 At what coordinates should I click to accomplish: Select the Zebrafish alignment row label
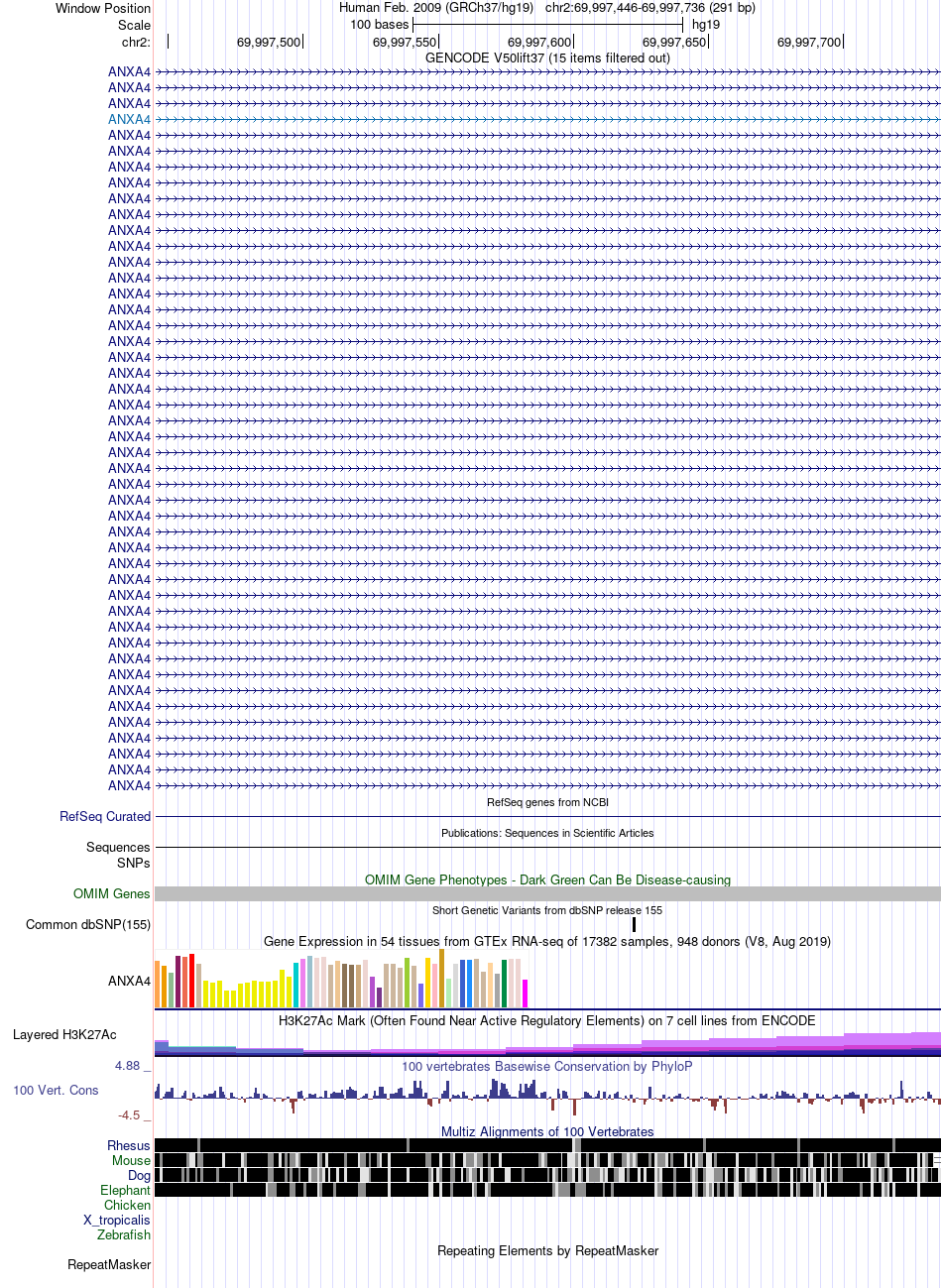[x=124, y=1235]
